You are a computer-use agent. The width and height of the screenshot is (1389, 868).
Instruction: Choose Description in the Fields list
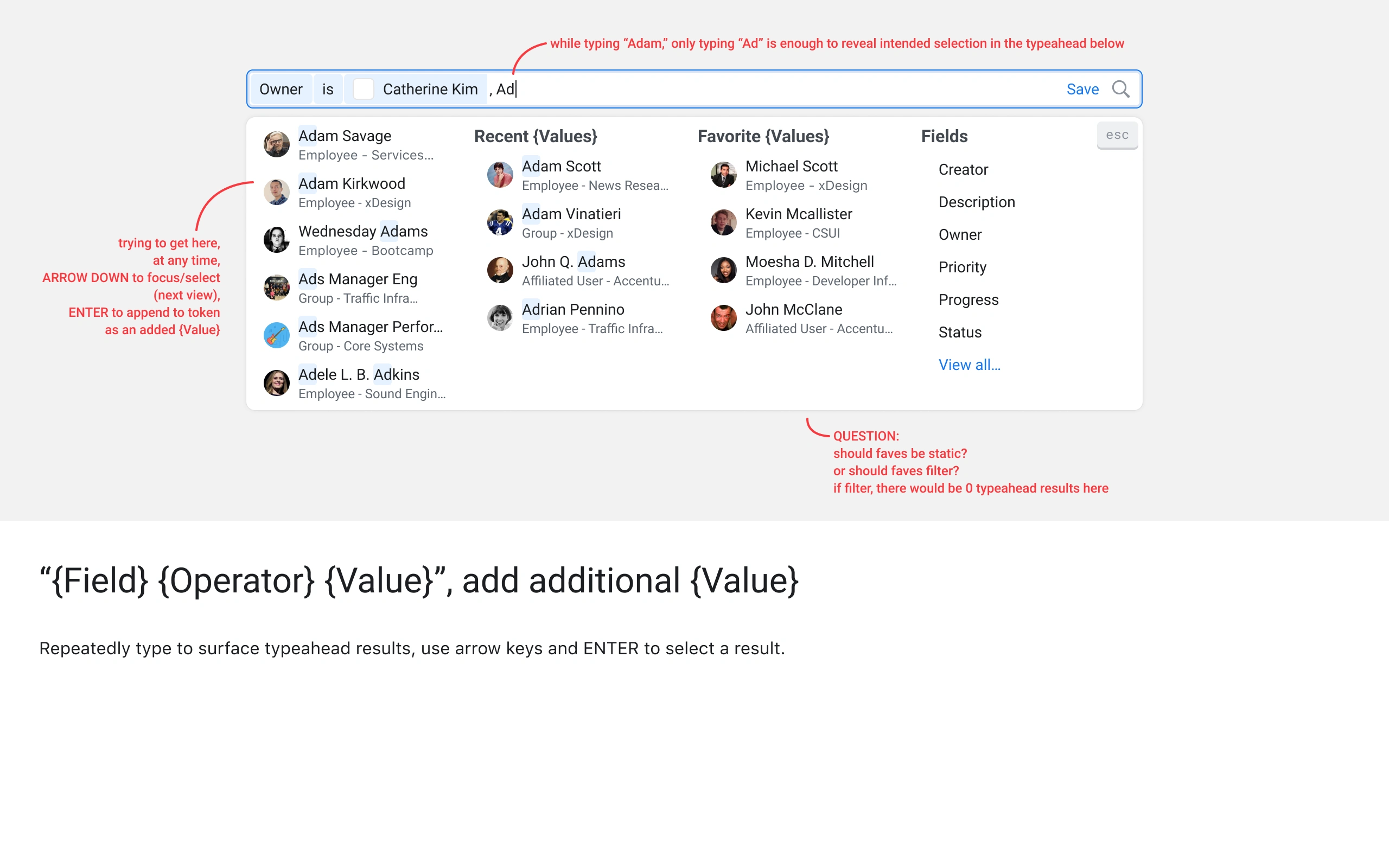click(976, 202)
